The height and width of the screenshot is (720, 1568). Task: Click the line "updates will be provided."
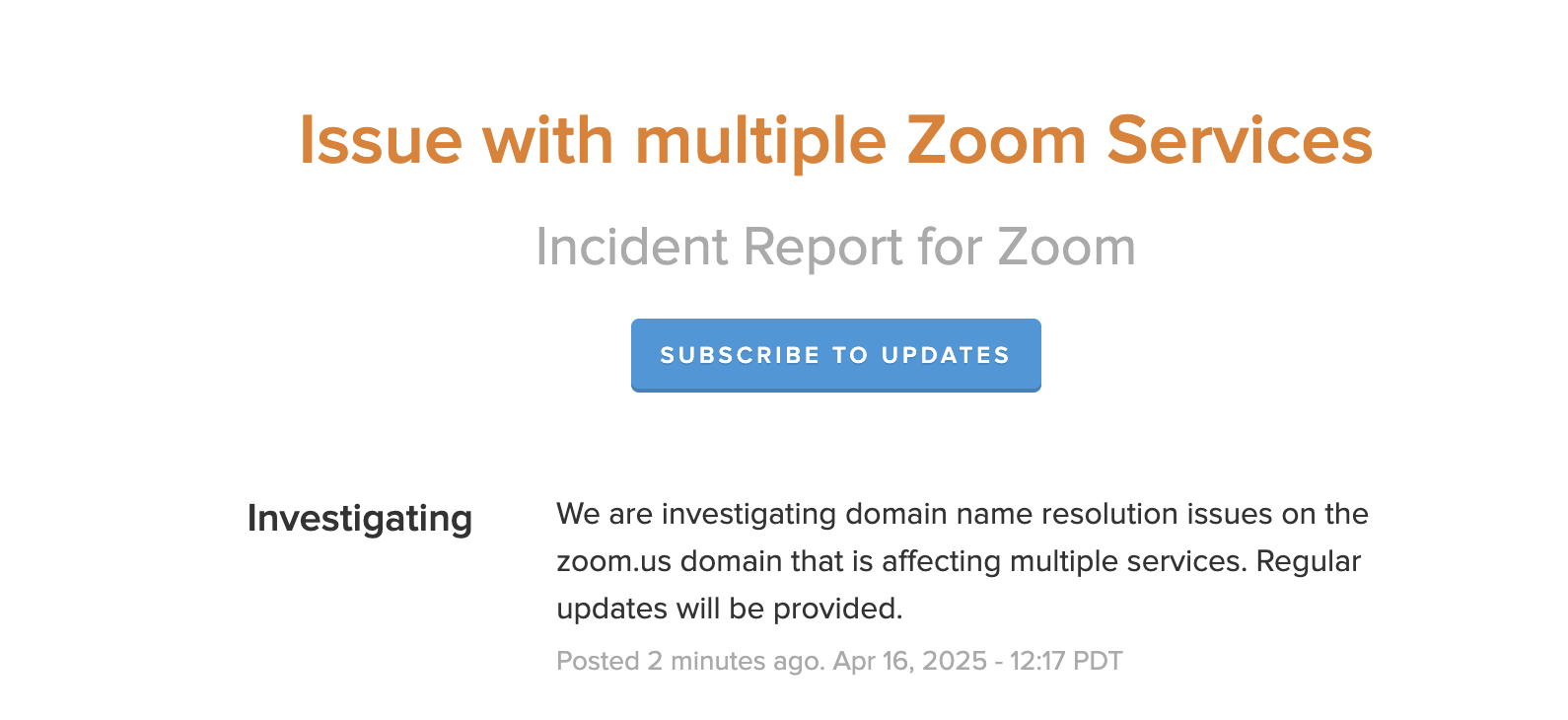click(729, 609)
